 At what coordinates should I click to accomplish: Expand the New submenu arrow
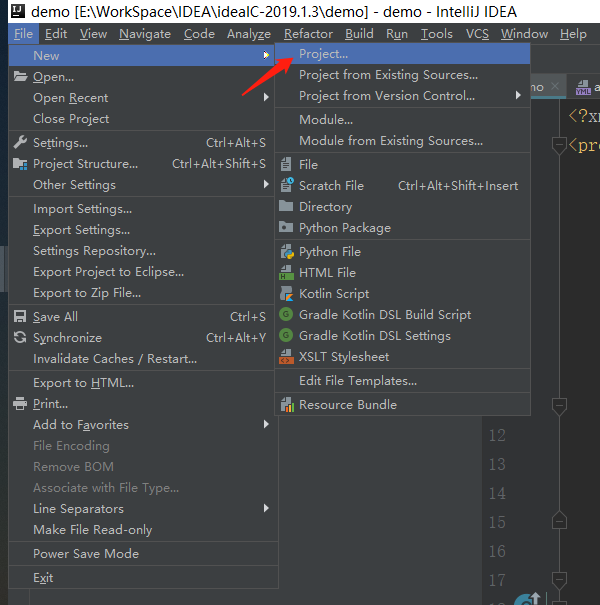click(x=266, y=55)
